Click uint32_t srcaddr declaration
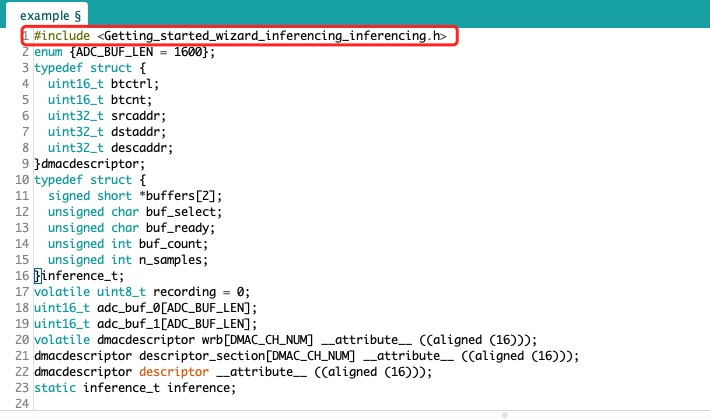 click(x=107, y=116)
